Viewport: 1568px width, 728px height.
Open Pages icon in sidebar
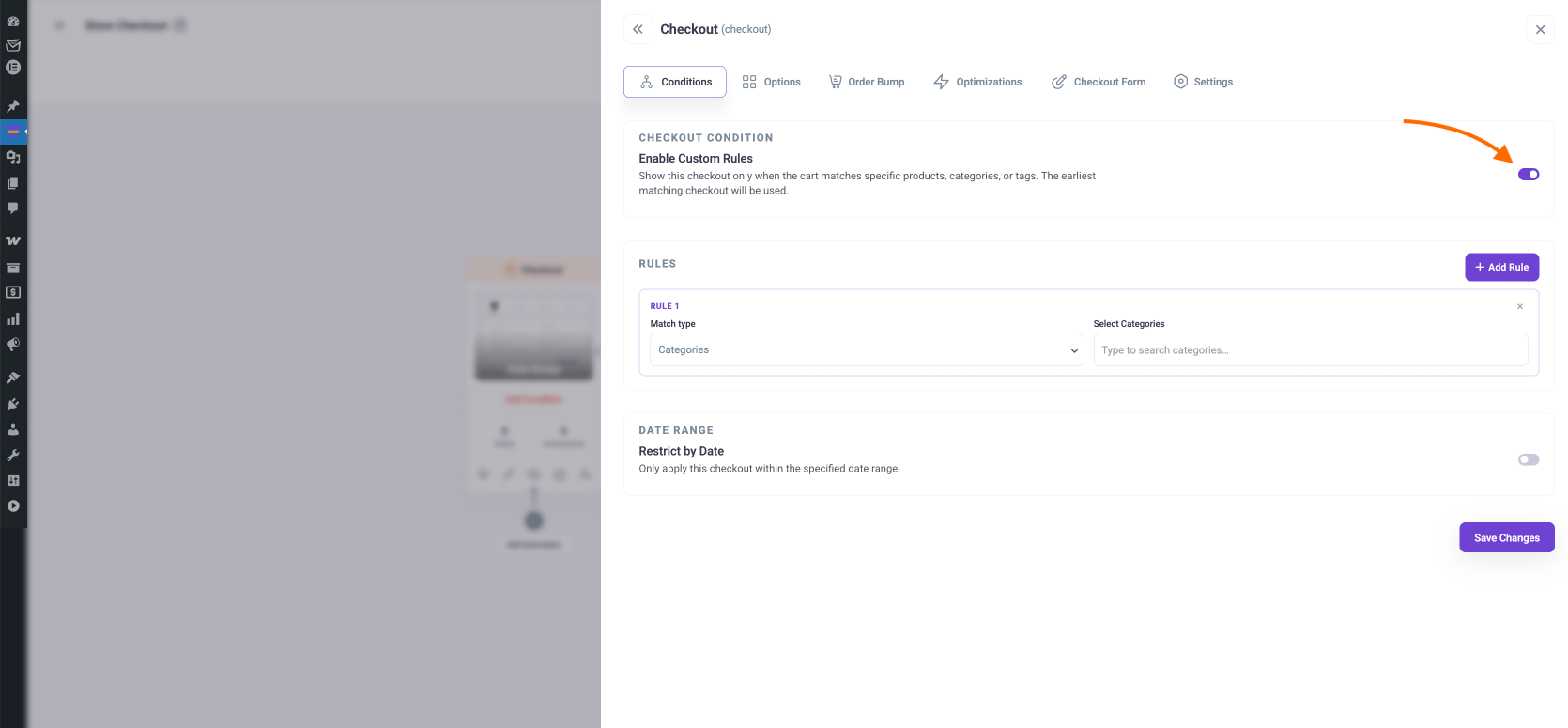[13, 183]
